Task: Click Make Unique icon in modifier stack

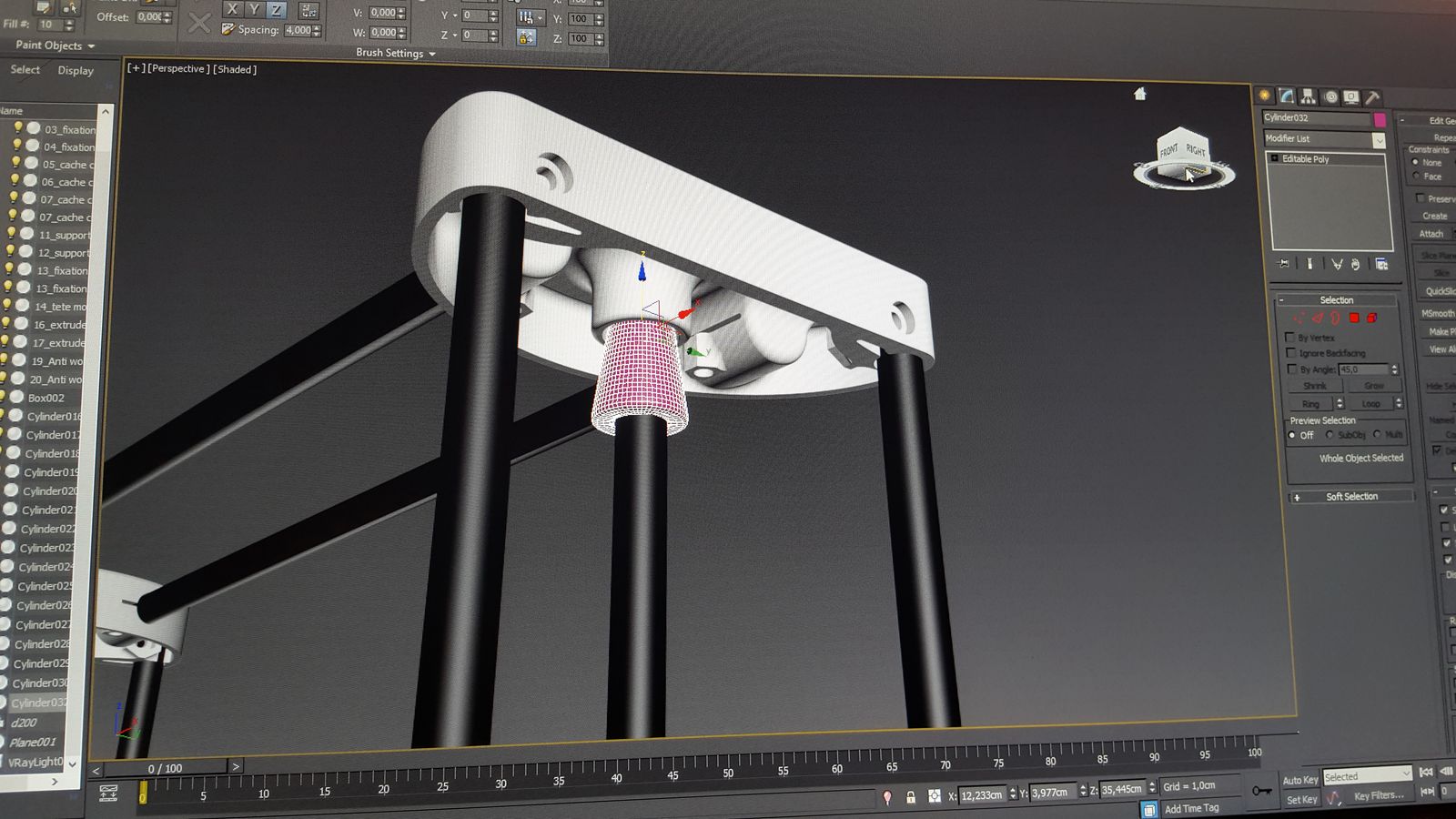Action: [1336, 264]
